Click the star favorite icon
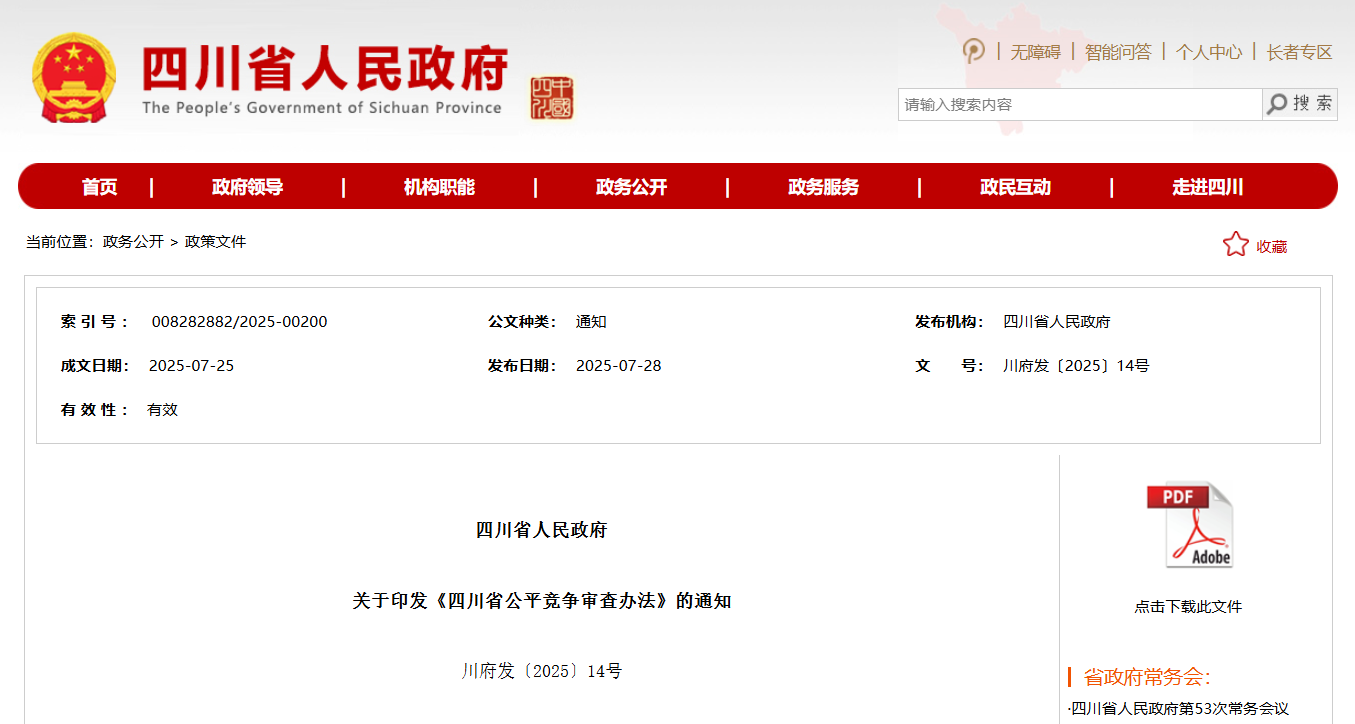Screen dimensions: 1355x724 pyautogui.click(x=1236, y=245)
